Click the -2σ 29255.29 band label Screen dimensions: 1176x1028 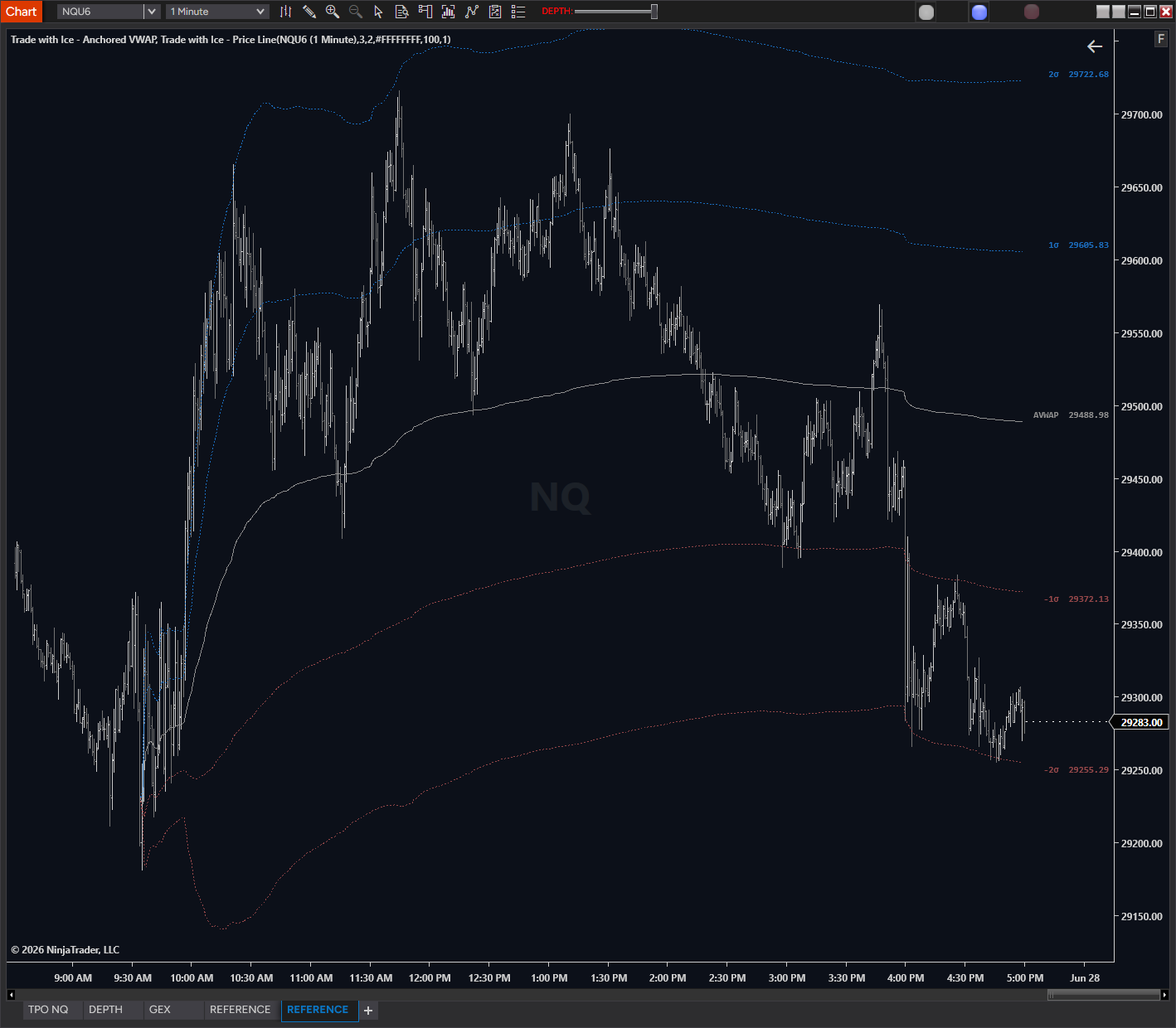point(1076,770)
